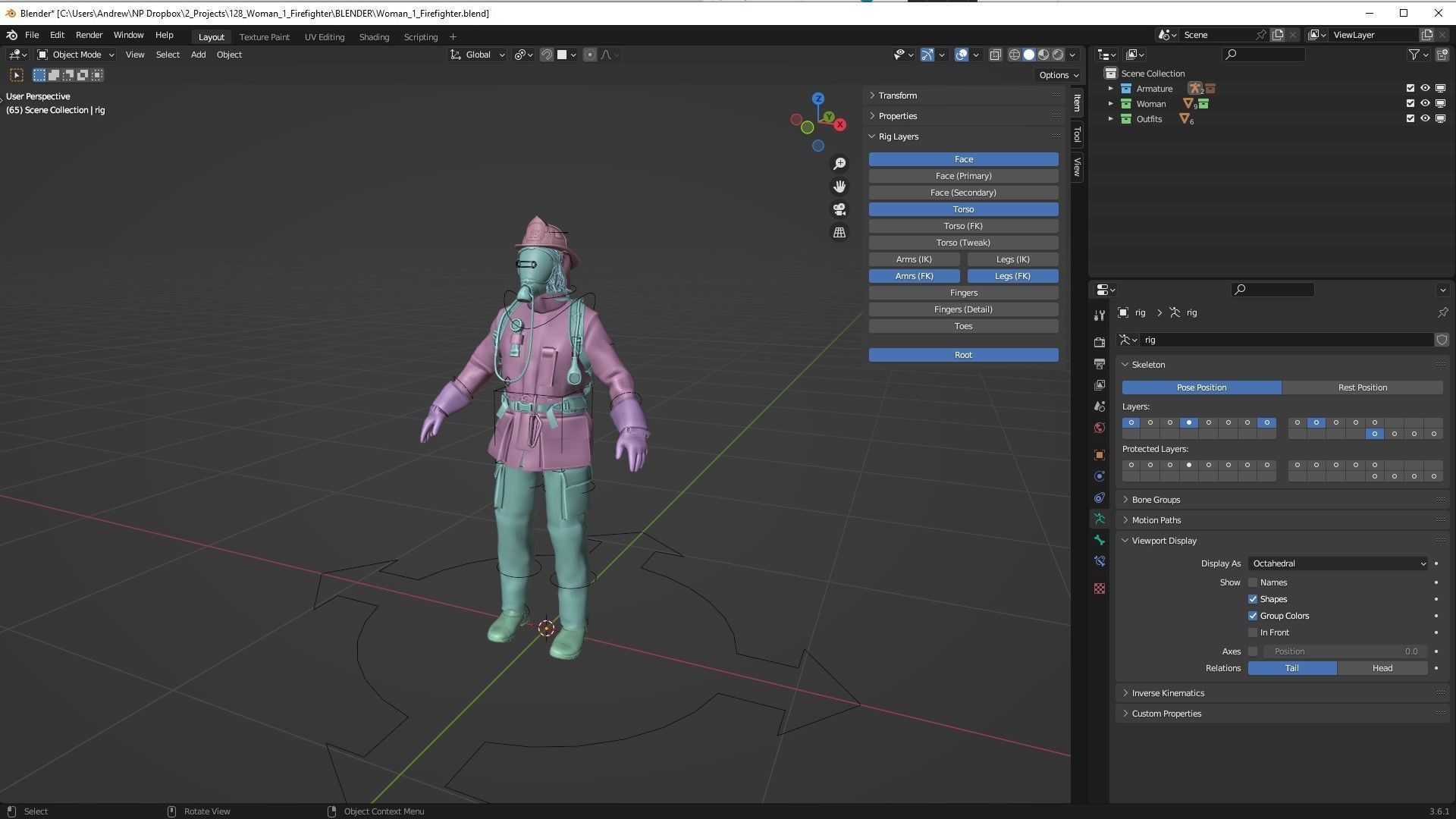
Task: Click the Blender logo menu icon
Action: click(11, 35)
